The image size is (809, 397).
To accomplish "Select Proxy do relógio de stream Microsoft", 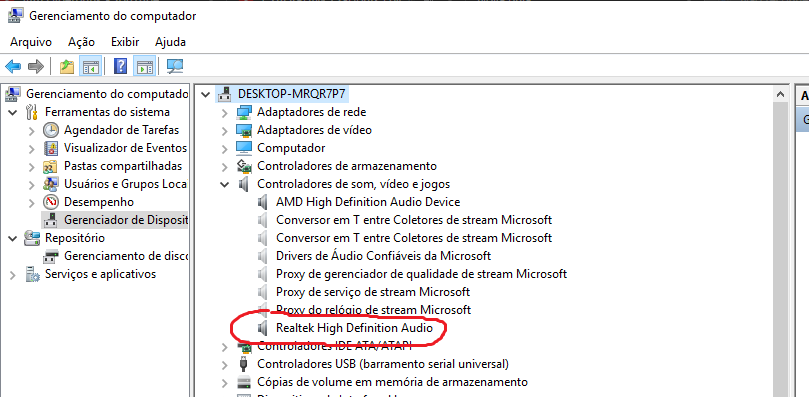I will click(374, 310).
